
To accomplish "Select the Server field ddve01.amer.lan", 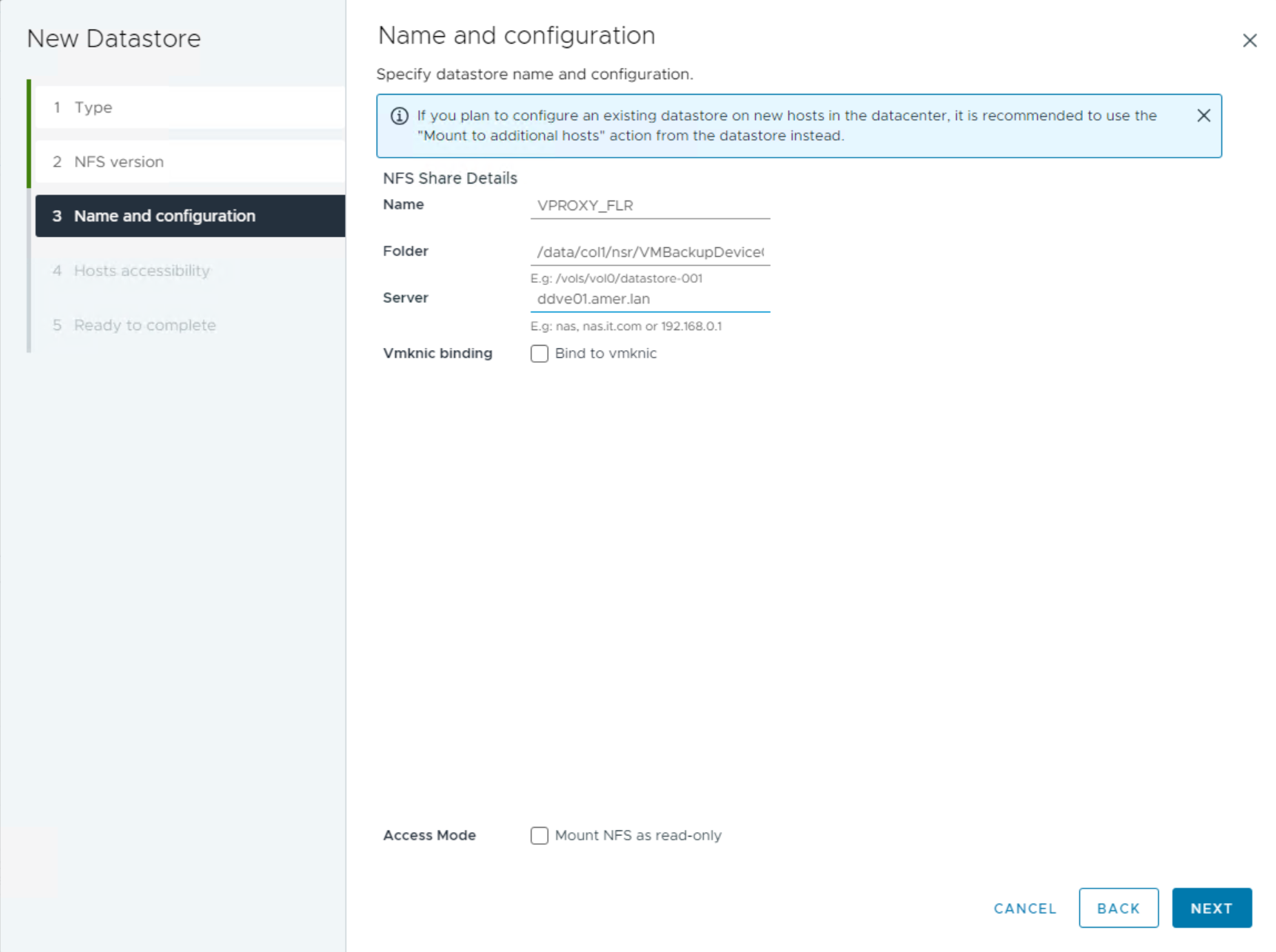I will 651,299.
